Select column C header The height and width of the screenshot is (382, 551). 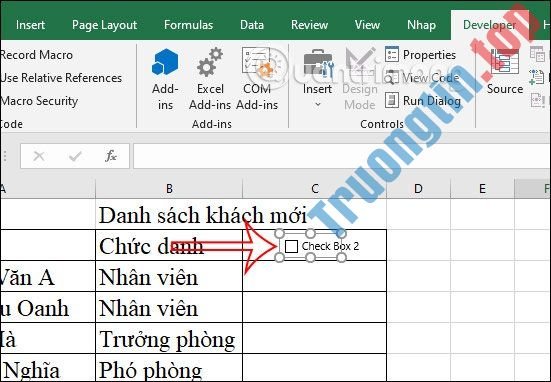tap(315, 189)
